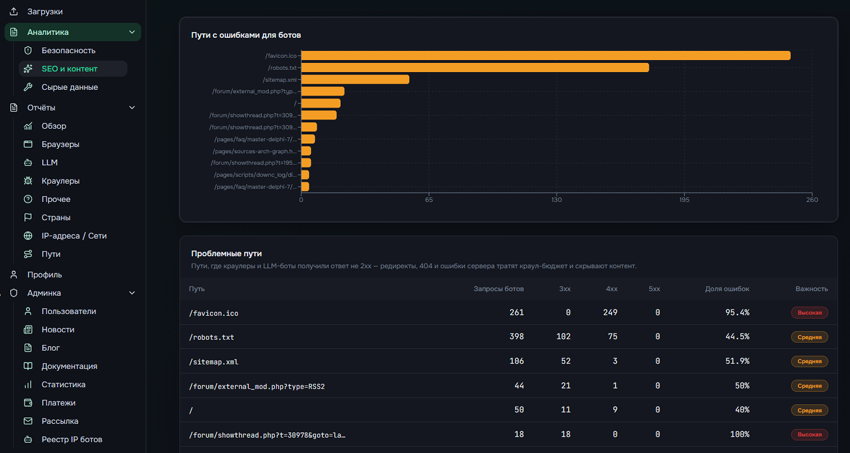The image size is (850, 453).
Task: Open the Браузеры report label
Action: [60, 145]
